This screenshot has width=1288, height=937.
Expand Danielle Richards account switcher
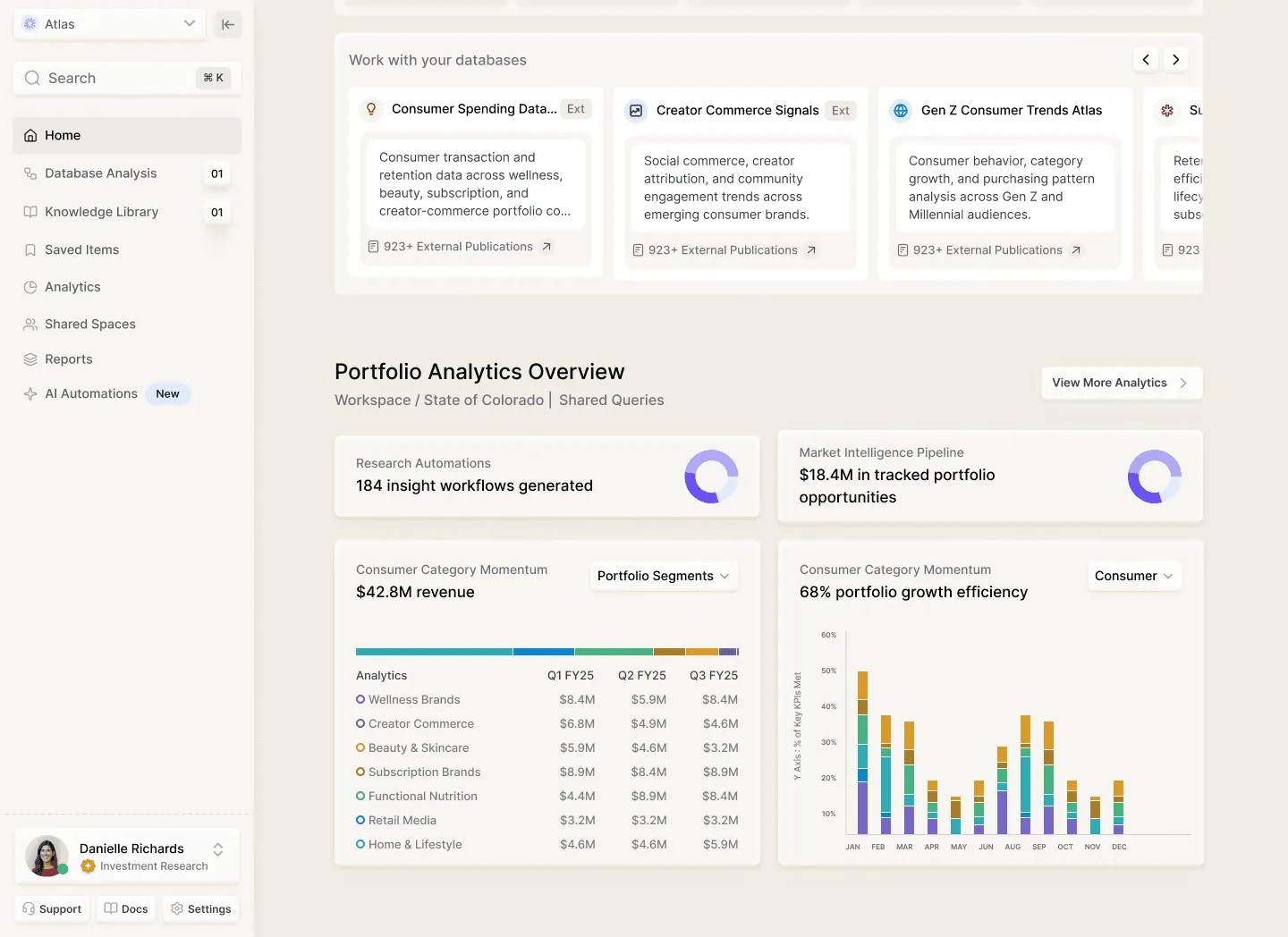click(x=218, y=849)
